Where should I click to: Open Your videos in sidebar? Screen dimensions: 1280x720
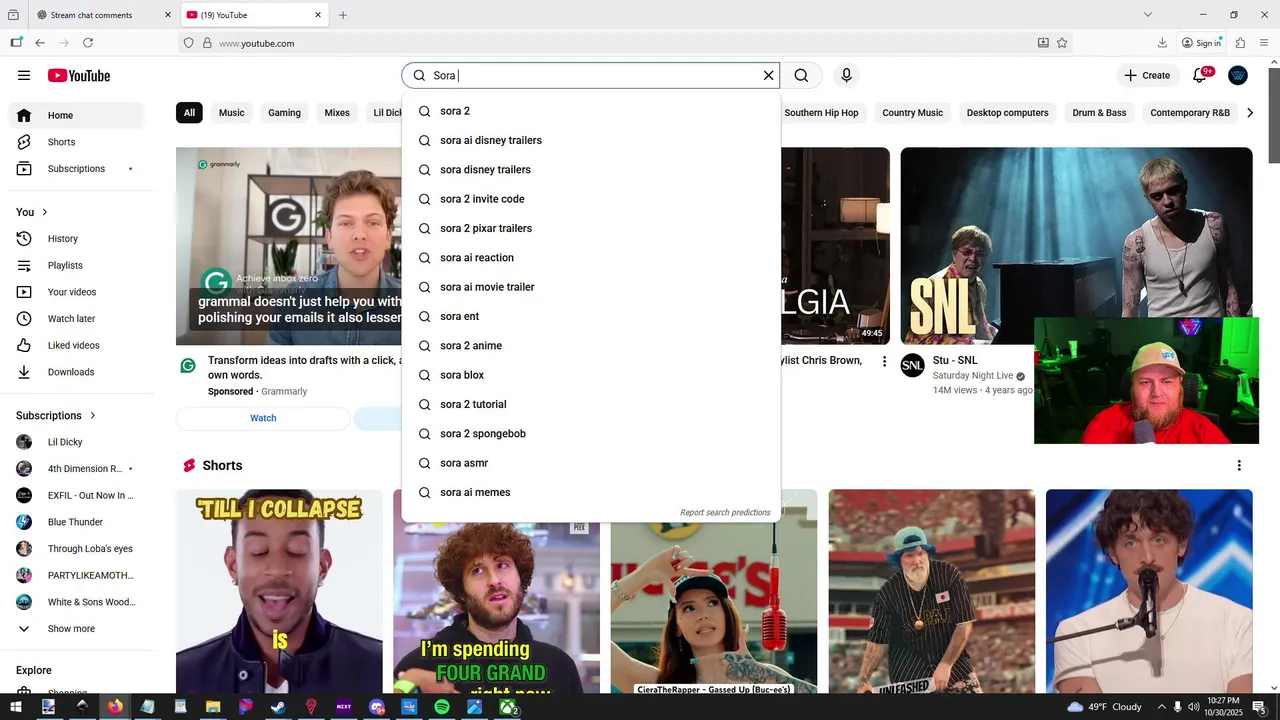76,292
